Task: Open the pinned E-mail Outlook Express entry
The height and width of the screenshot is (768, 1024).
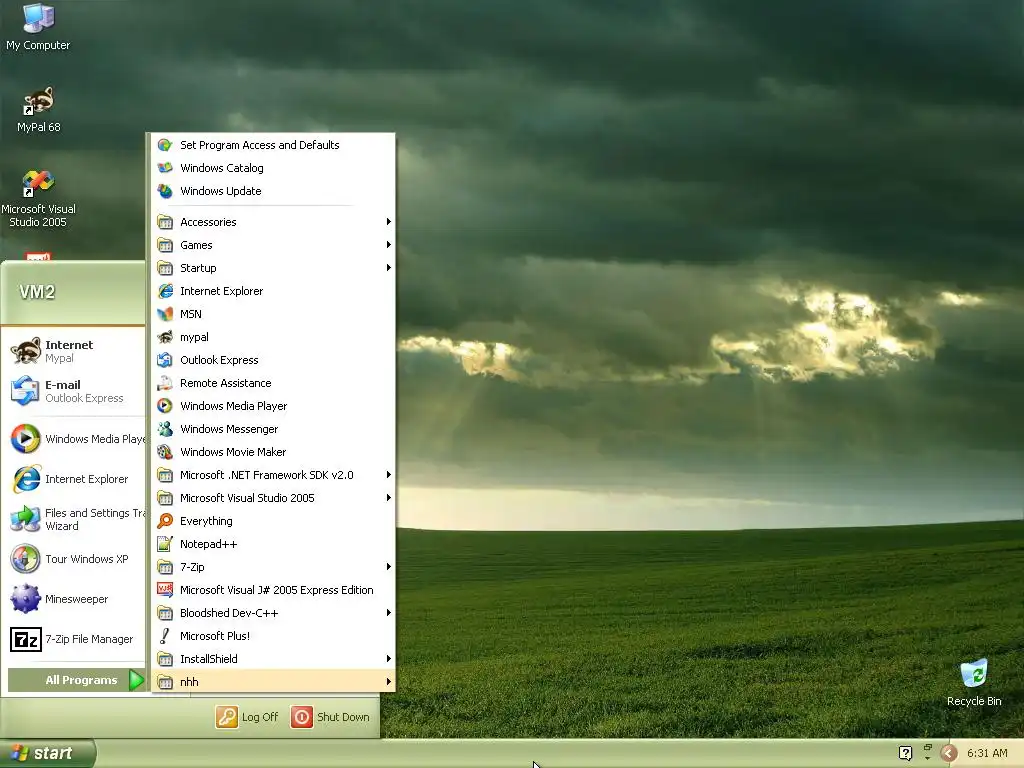Action: point(73,391)
